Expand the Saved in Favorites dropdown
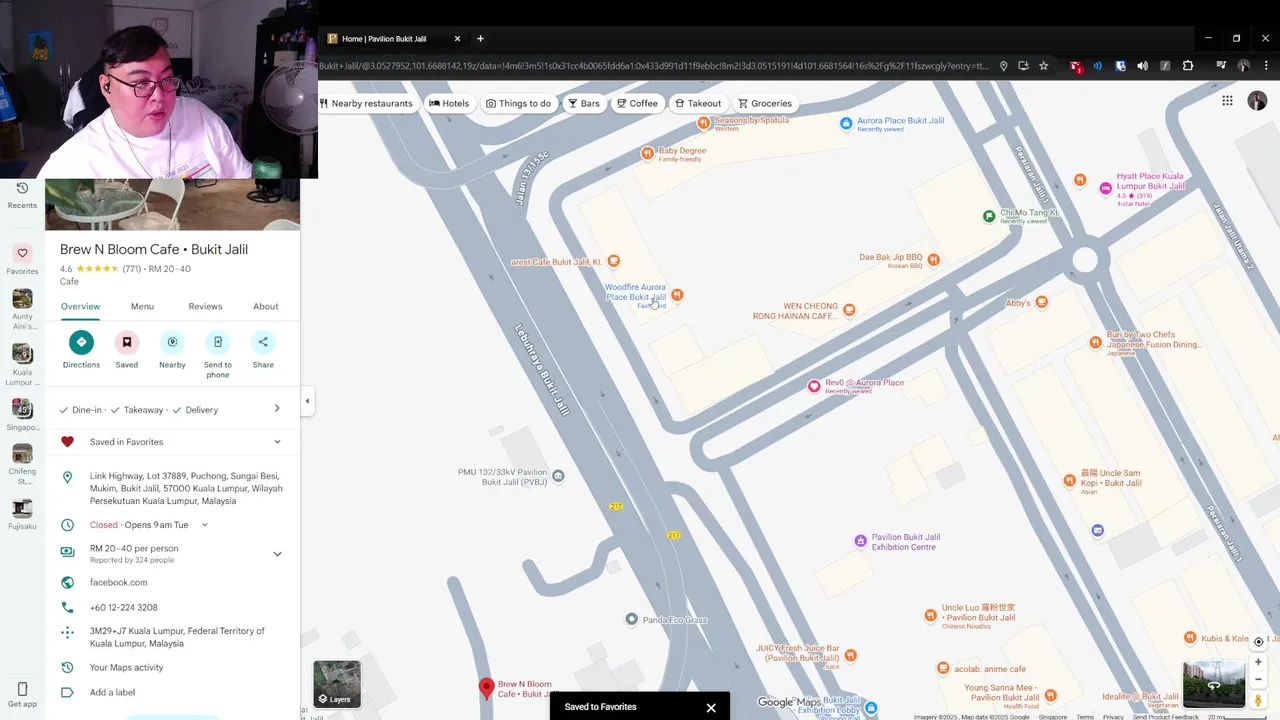The height and width of the screenshot is (720, 1280). click(x=277, y=442)
